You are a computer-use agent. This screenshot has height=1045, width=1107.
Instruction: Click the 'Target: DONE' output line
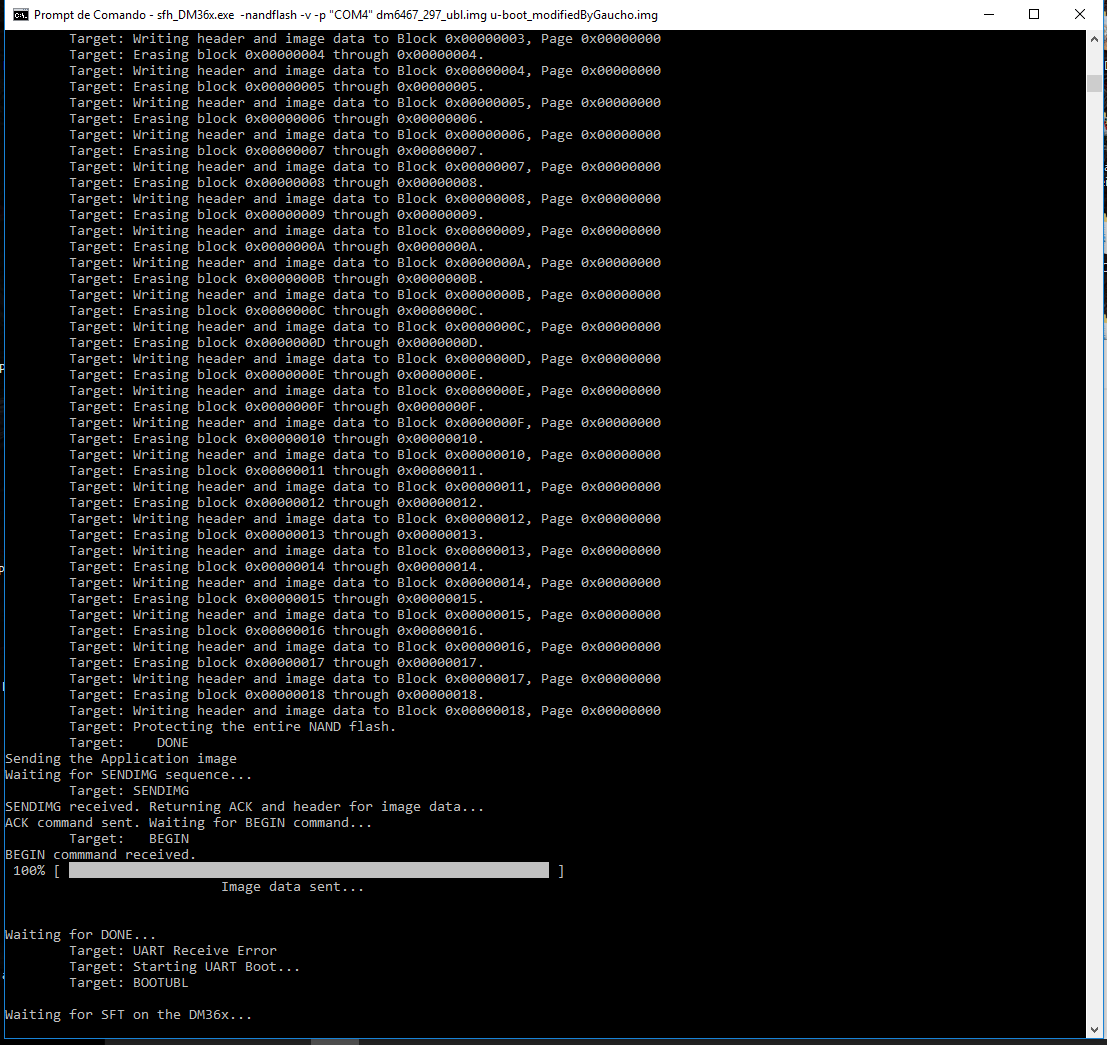[x=128, y=743]
